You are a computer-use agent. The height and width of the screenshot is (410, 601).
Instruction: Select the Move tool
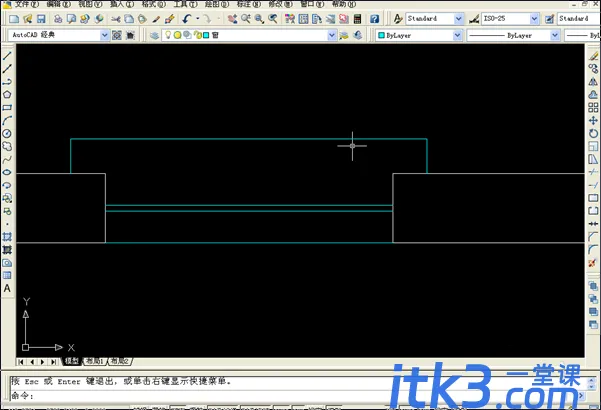tap(593, 121)
